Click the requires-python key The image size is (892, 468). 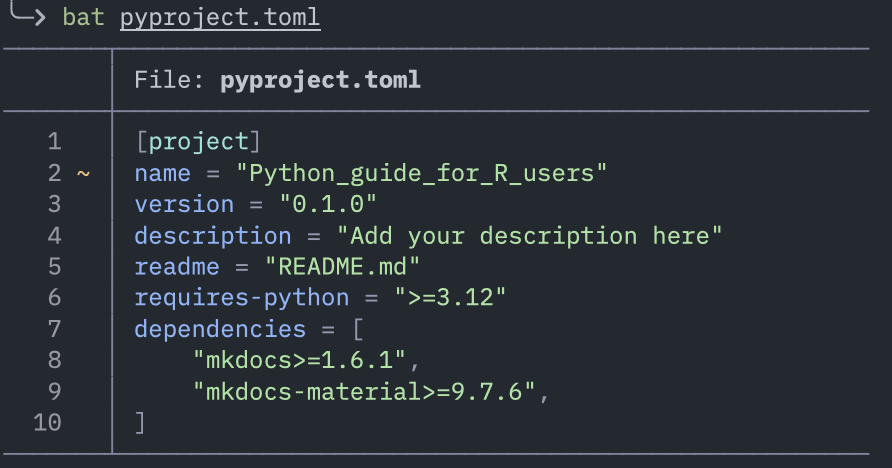point(242,298)
